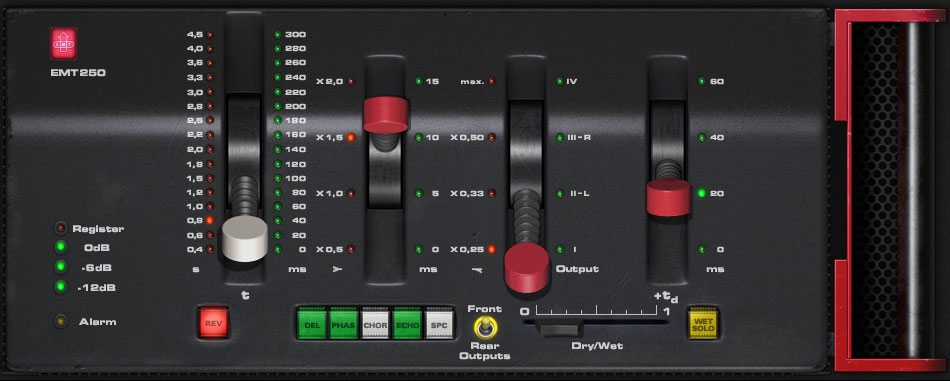The height and width of the screenshot is (381, 950).
Task: Flip the Front/Rear Outputs switch
Action: coord(483,328)
